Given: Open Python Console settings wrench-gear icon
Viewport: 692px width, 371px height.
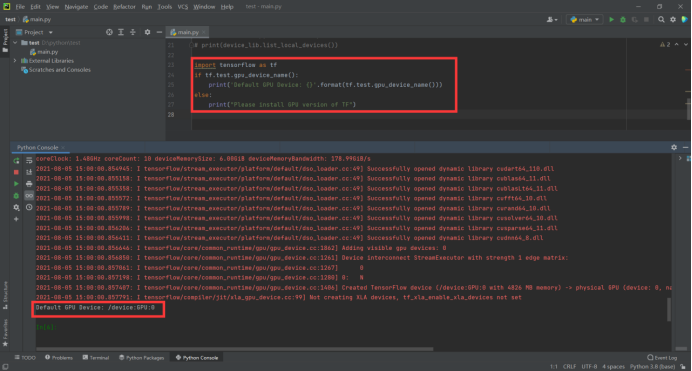Looking at the screenshot, I should click(x=16, y=207).
